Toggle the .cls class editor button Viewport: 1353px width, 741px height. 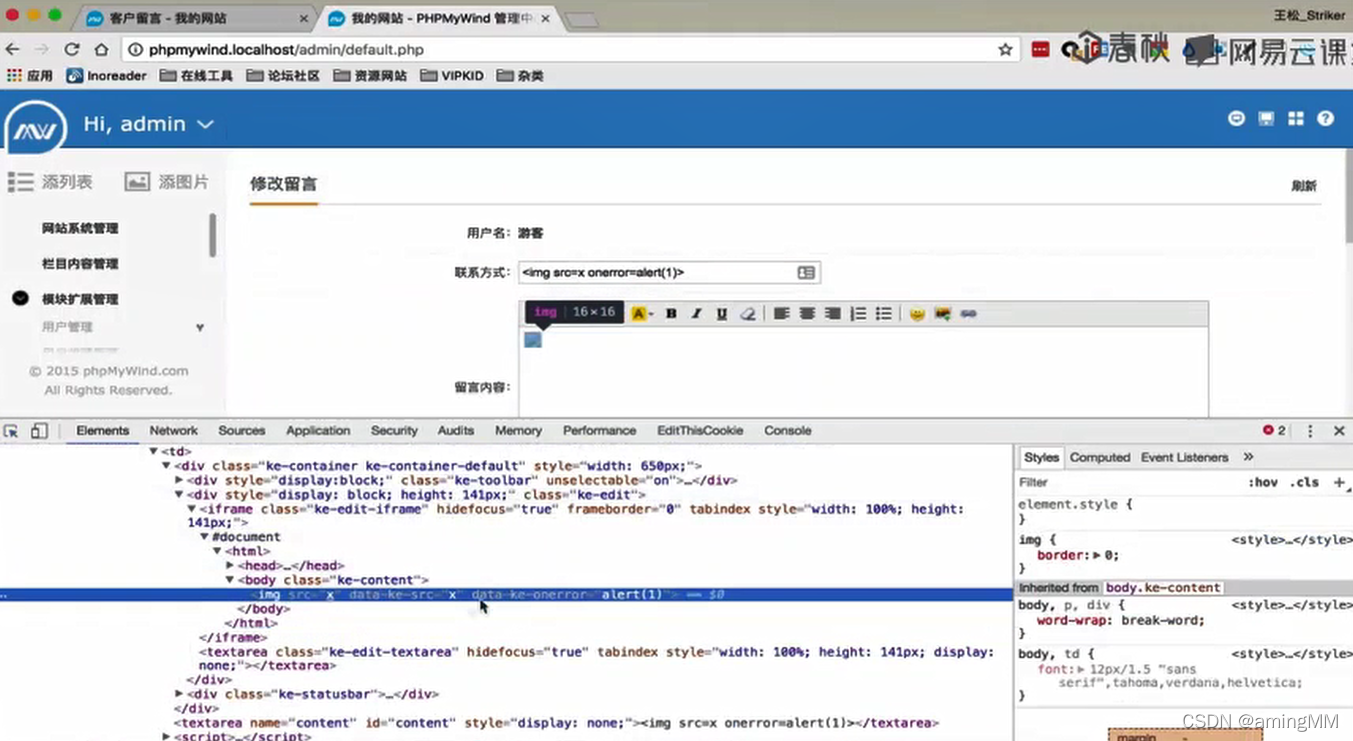click(1304, 482)
